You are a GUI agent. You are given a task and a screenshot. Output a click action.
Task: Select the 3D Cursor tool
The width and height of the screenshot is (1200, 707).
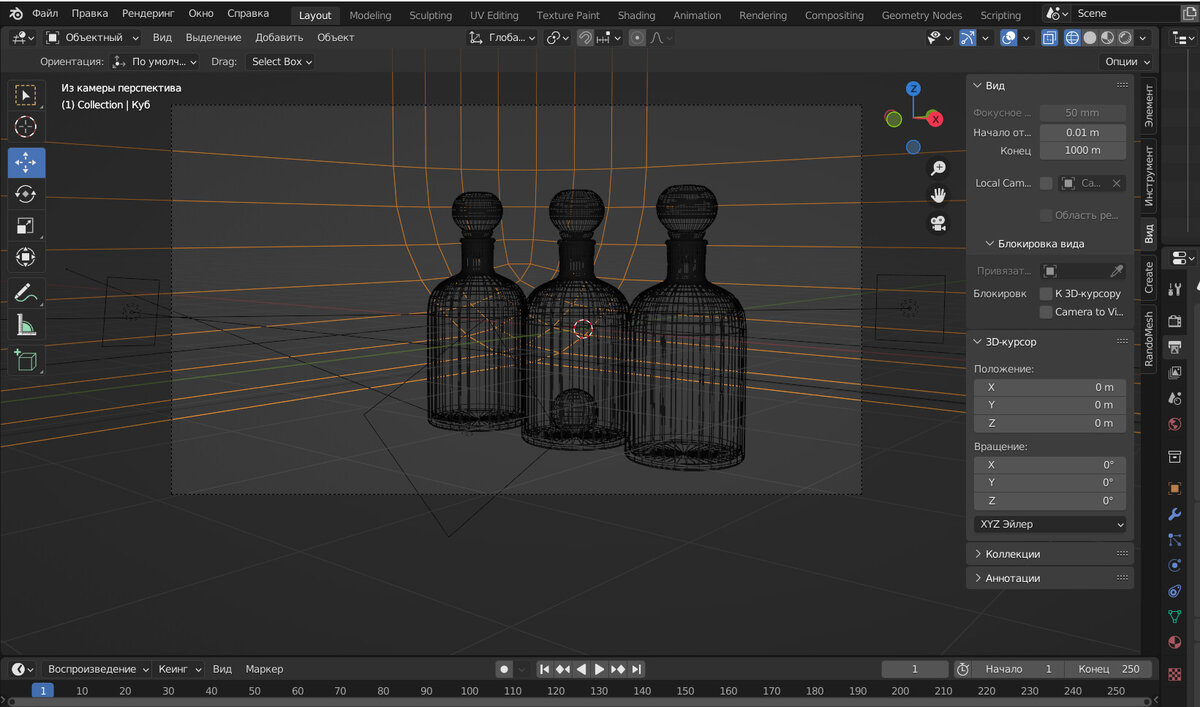[x=26, y=126]
